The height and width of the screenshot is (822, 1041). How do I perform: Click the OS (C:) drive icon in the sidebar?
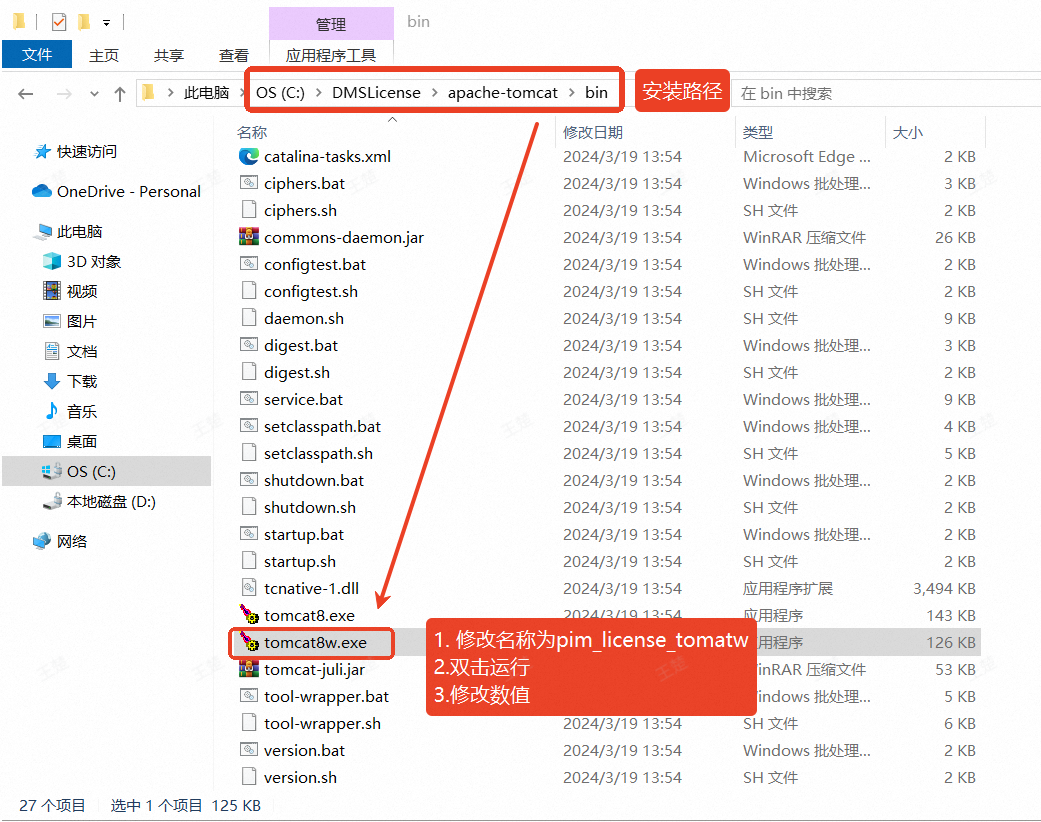coord(52,471)
